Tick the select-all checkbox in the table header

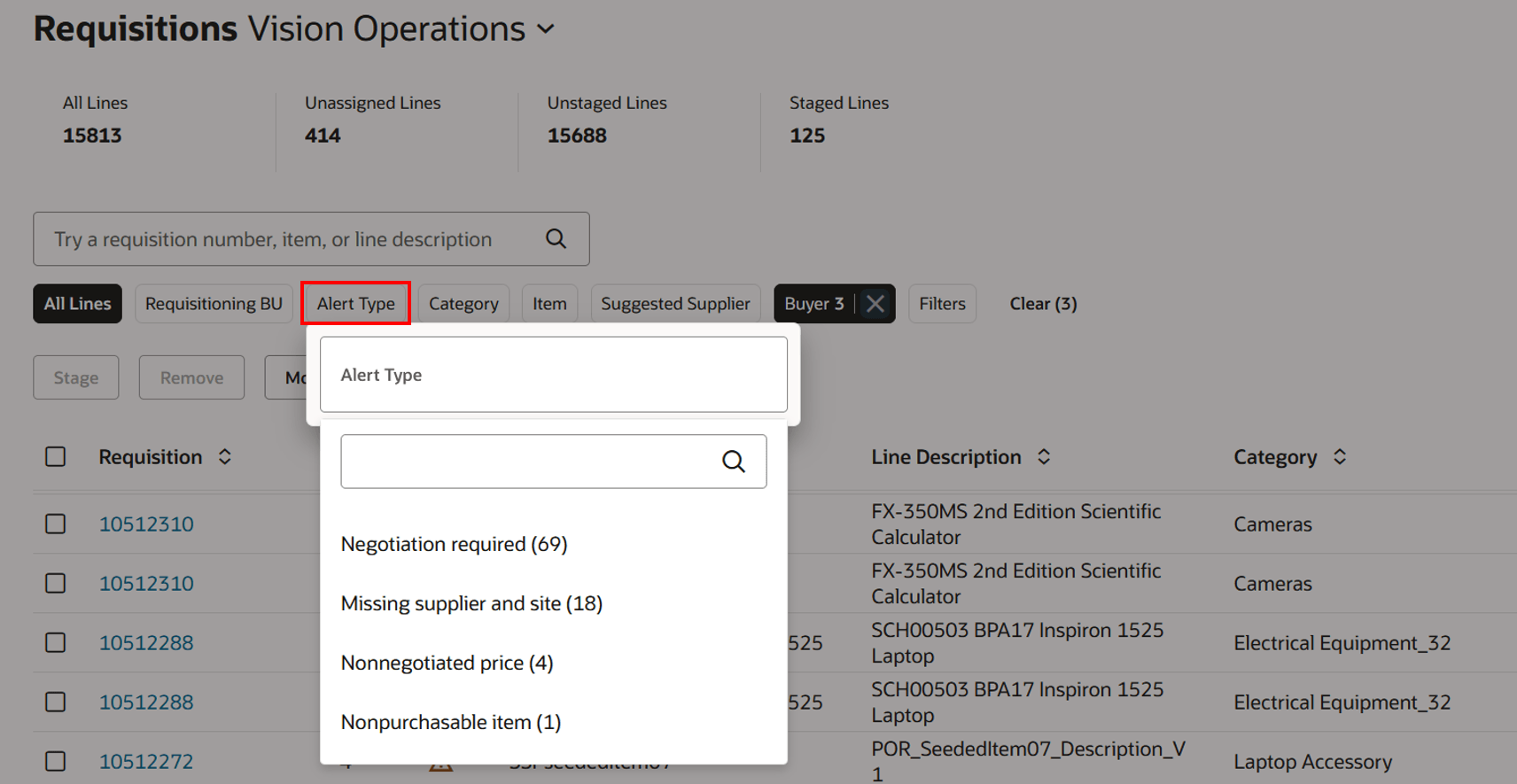point(56,456)
